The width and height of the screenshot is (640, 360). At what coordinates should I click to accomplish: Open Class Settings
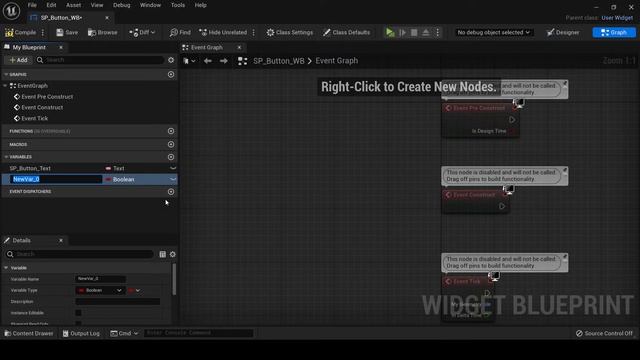pyautogui.click(x=290, y=32)
